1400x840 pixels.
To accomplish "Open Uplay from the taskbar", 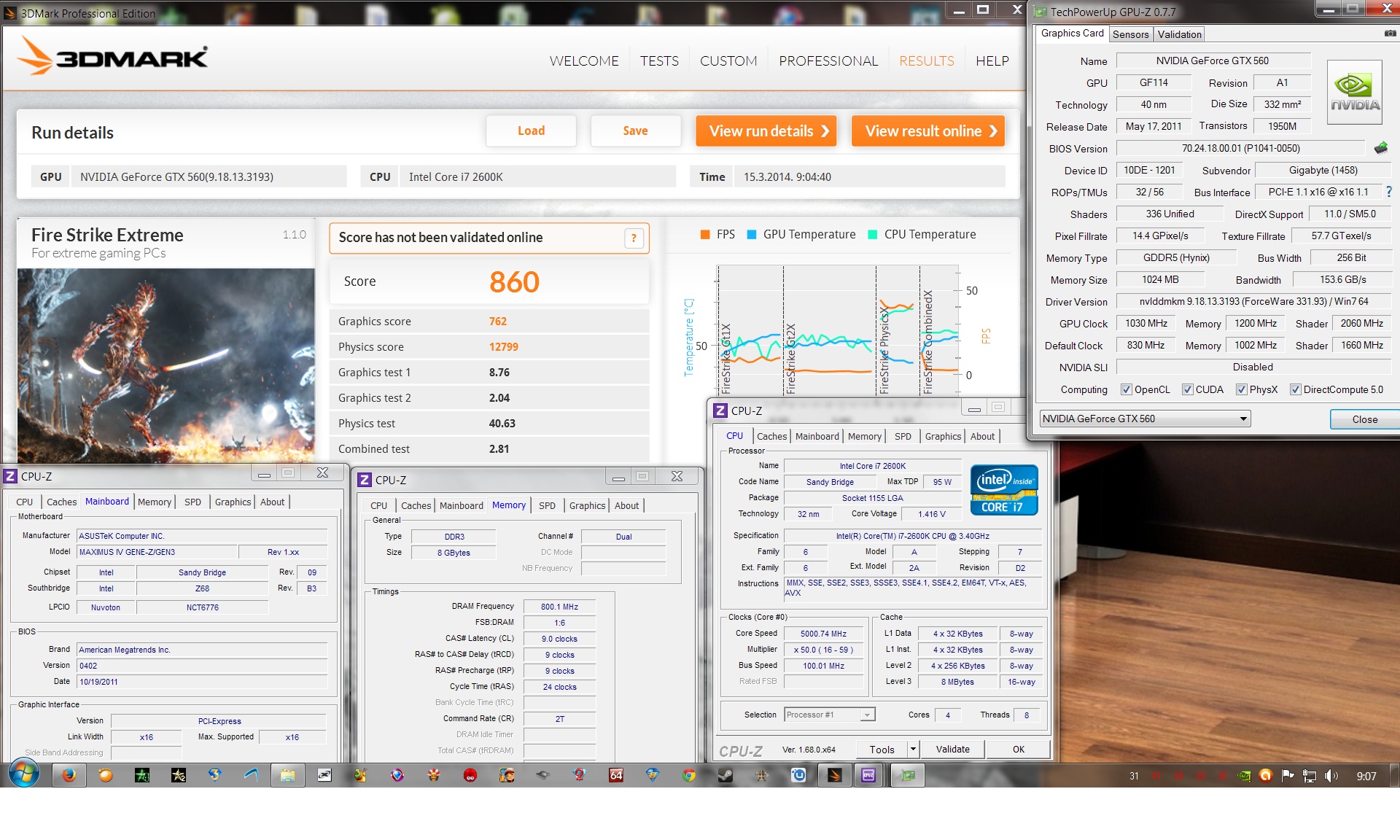I will (x=798, y=775).
